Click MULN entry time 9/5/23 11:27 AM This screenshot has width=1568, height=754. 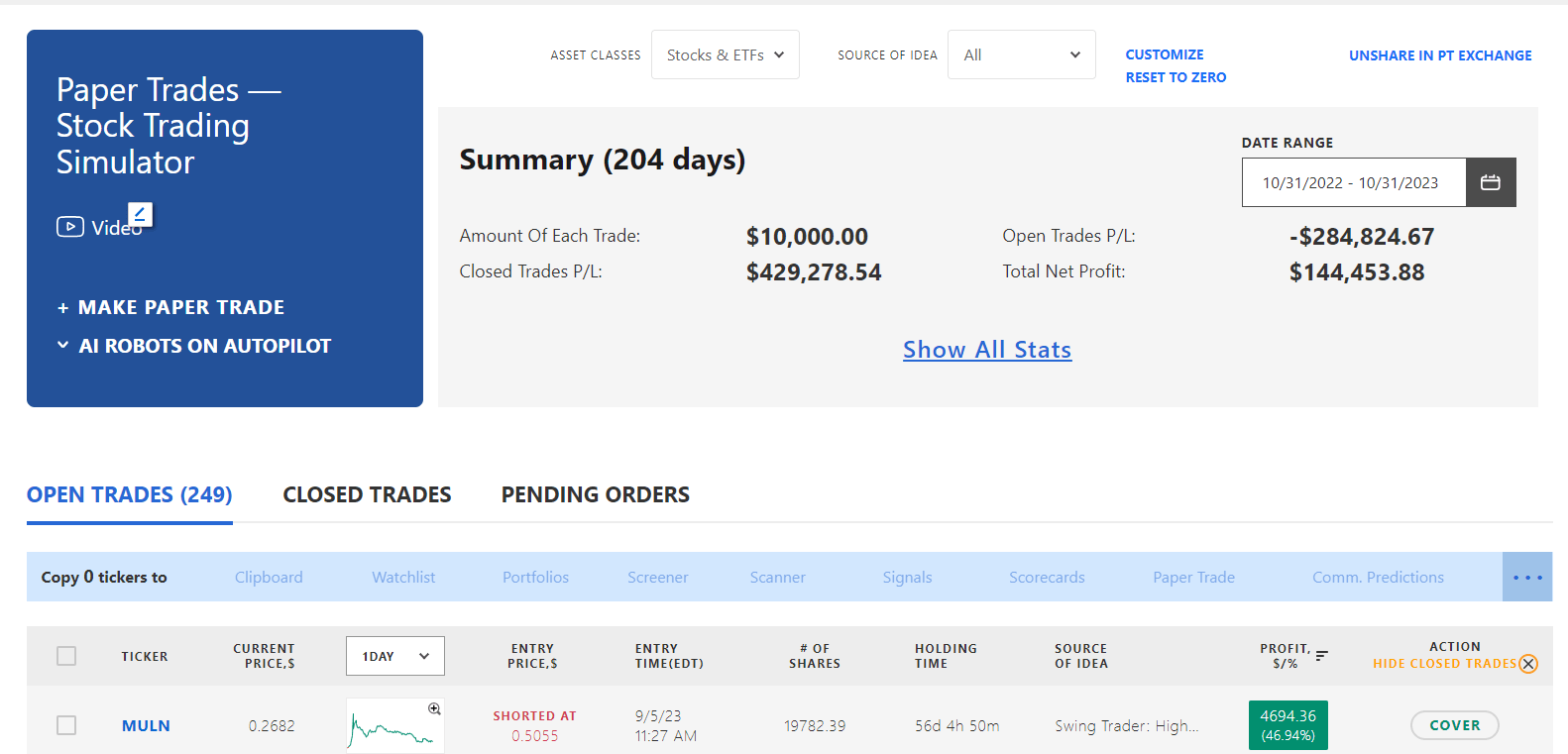point(666,725)
